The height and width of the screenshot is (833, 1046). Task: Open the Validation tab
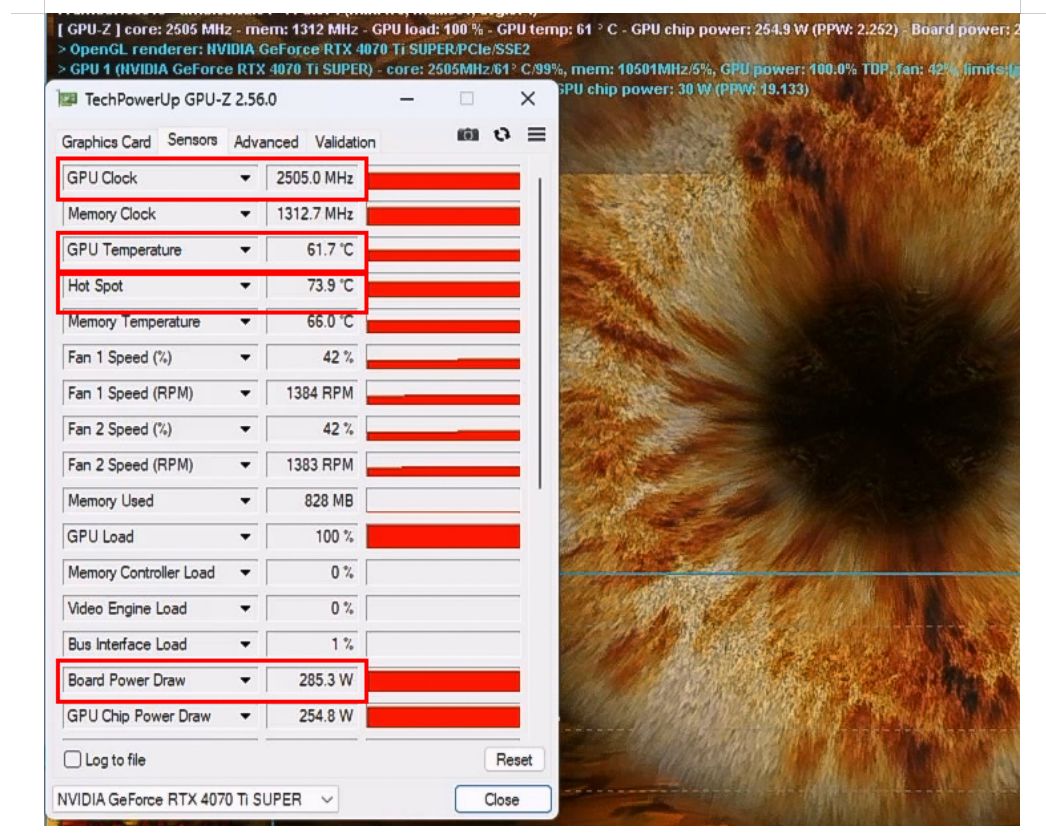click(x=345, y=142)
